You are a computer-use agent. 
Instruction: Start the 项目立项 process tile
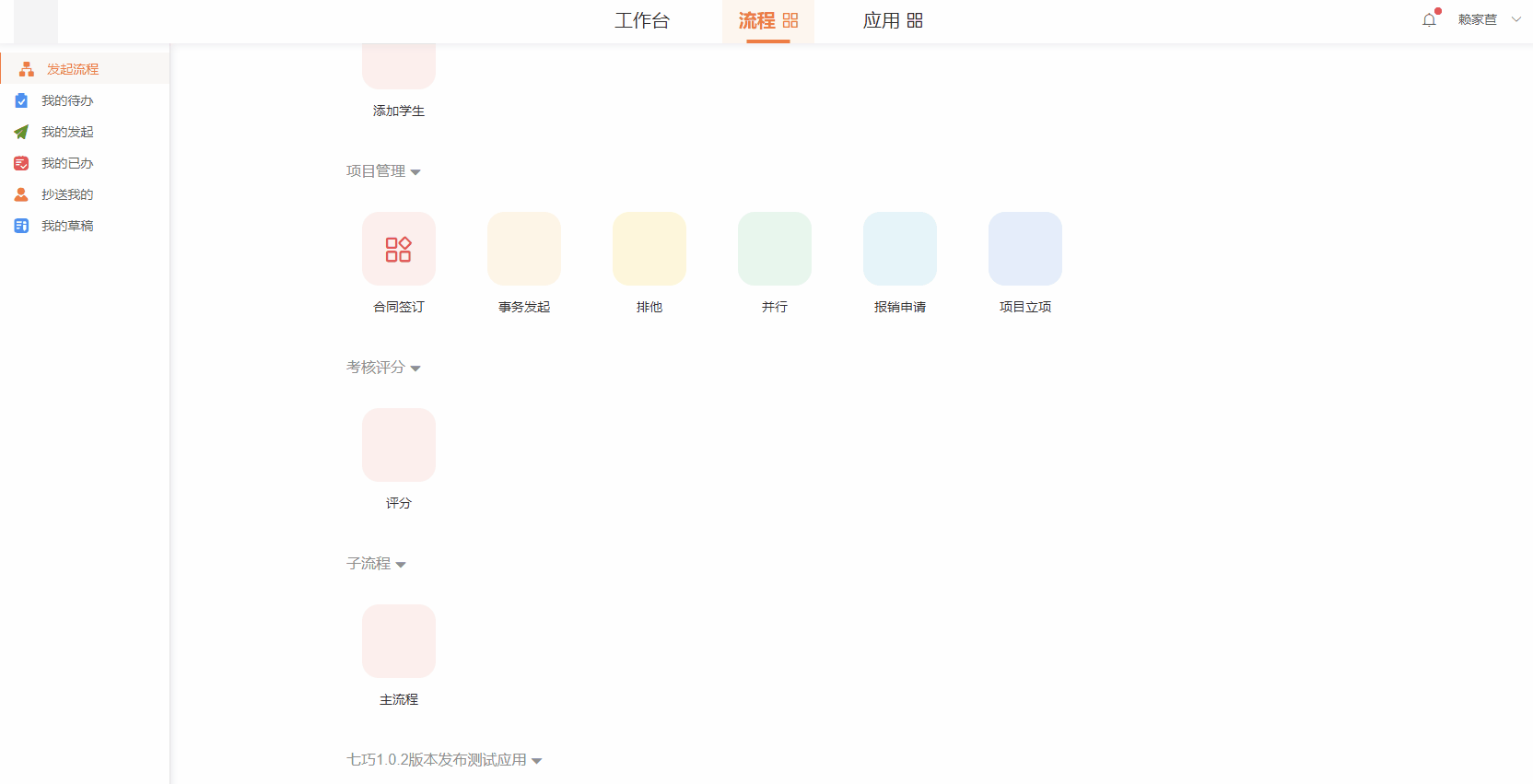(x=1025, y=249)
